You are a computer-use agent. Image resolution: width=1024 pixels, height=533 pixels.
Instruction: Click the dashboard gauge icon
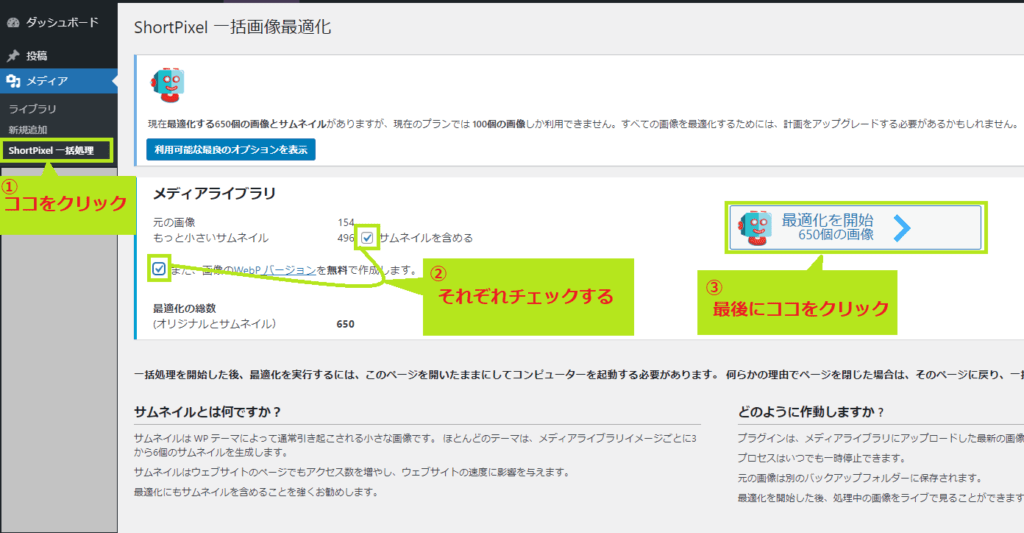[13, 22]
